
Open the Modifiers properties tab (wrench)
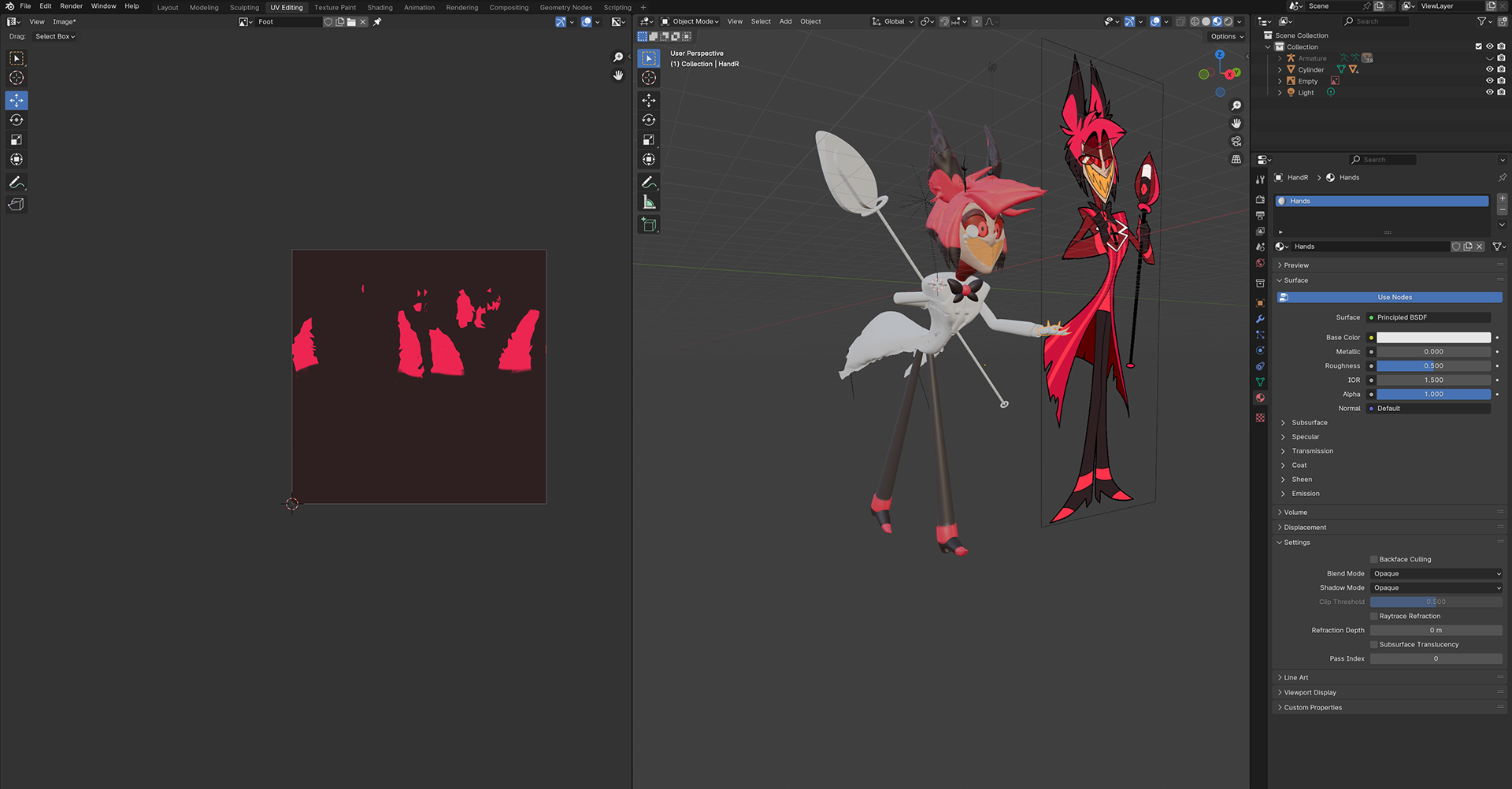coord(1260,319)
